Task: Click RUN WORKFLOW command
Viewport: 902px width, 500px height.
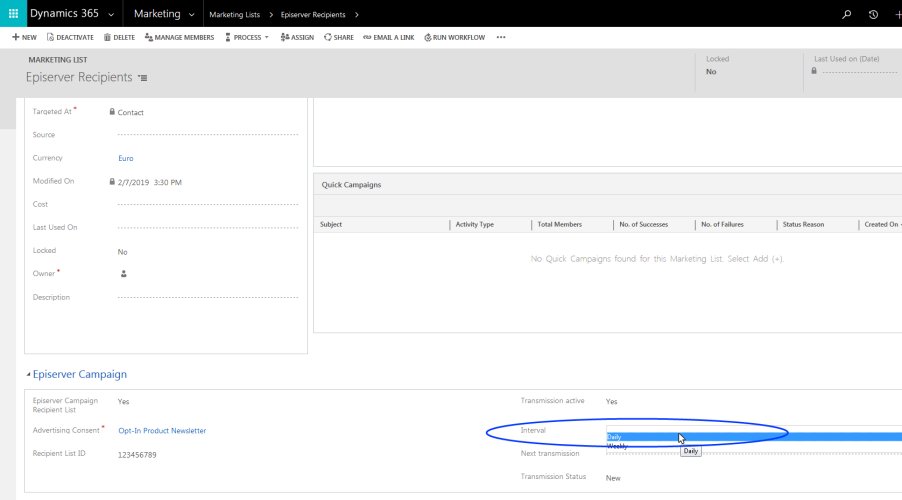Action: 455,37
